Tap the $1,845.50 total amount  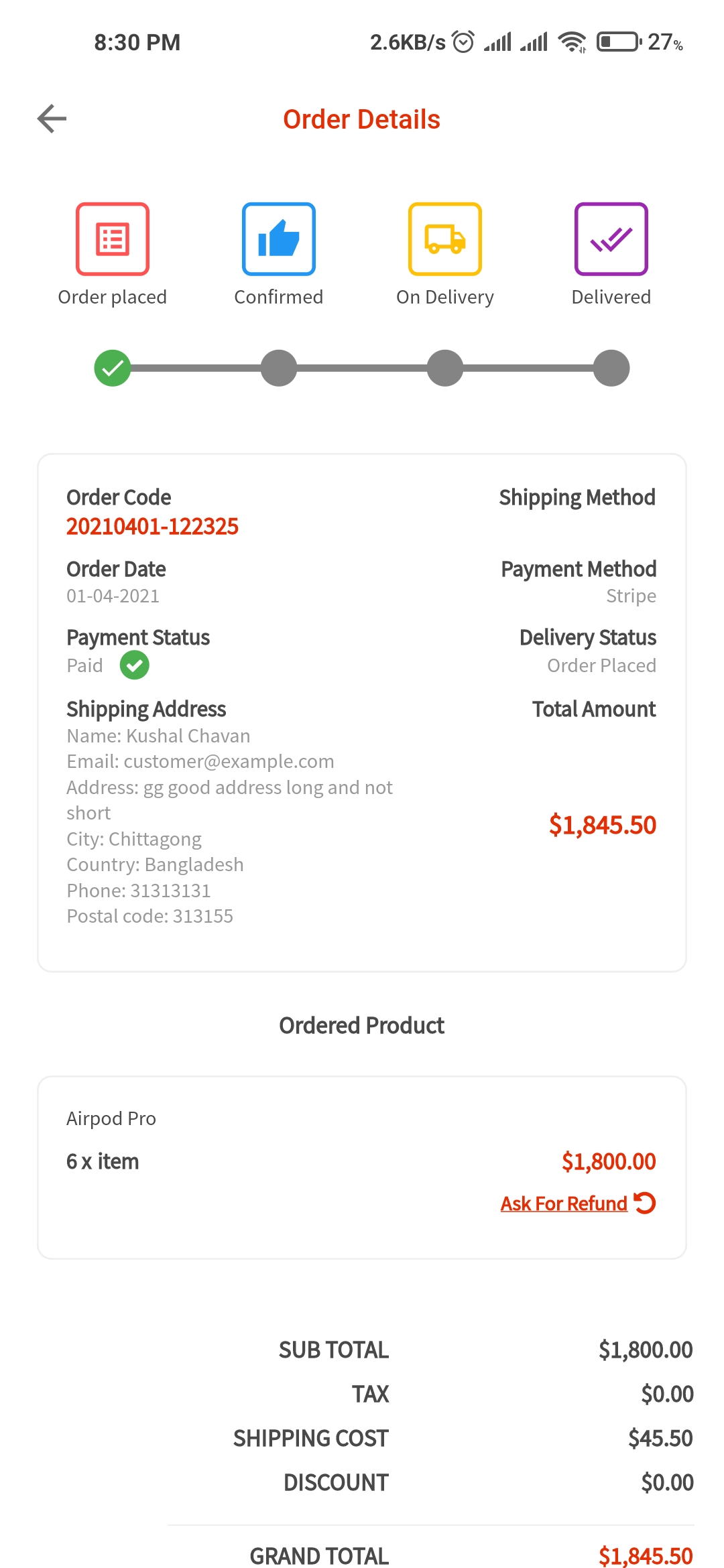(602, 825)
